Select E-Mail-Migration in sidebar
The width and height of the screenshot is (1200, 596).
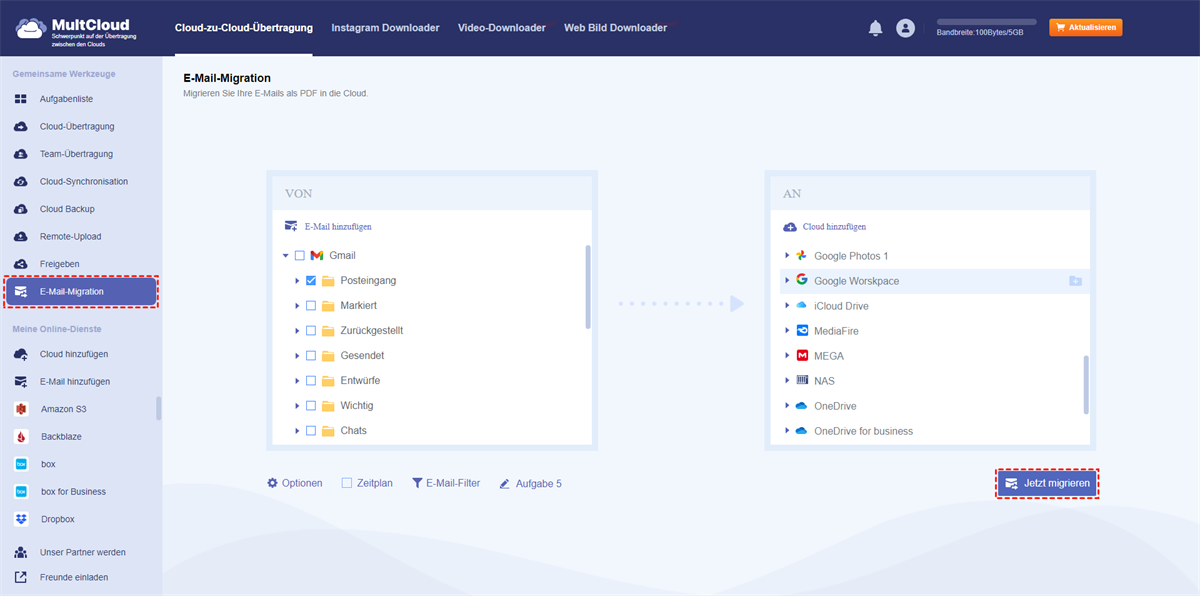tap(81, 292)
